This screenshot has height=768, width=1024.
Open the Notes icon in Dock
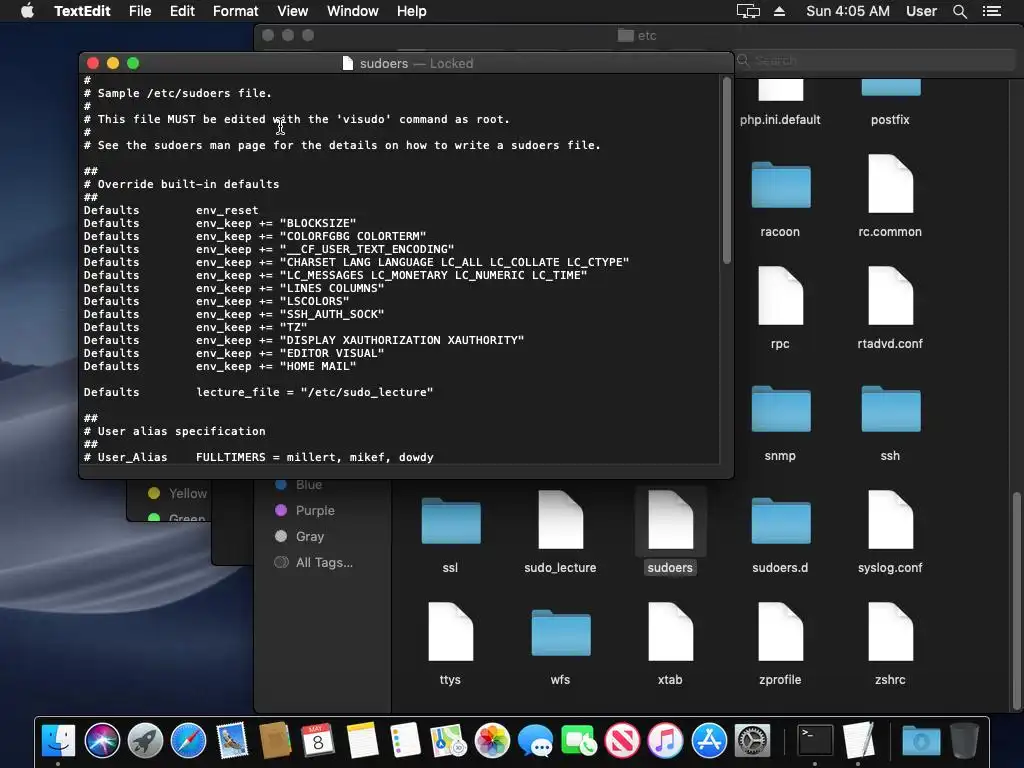click(362, 741)
